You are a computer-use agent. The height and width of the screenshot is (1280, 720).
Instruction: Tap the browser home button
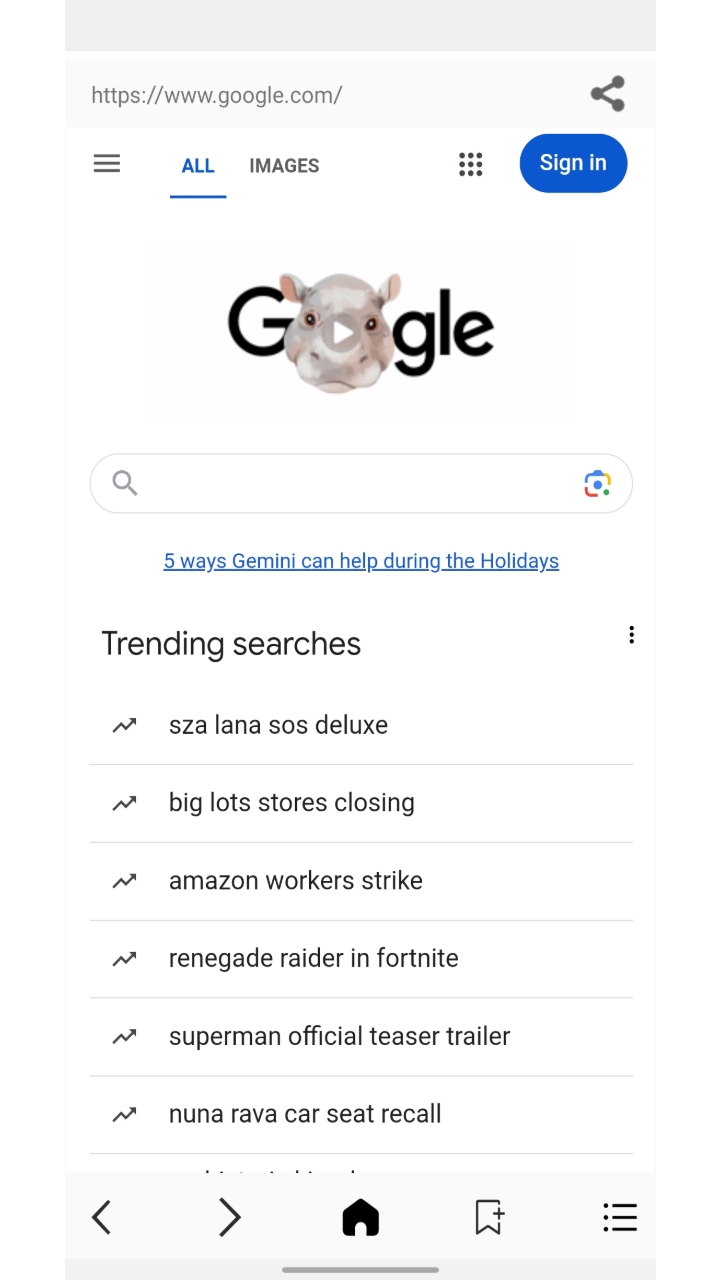click(x=360, y=1217)
